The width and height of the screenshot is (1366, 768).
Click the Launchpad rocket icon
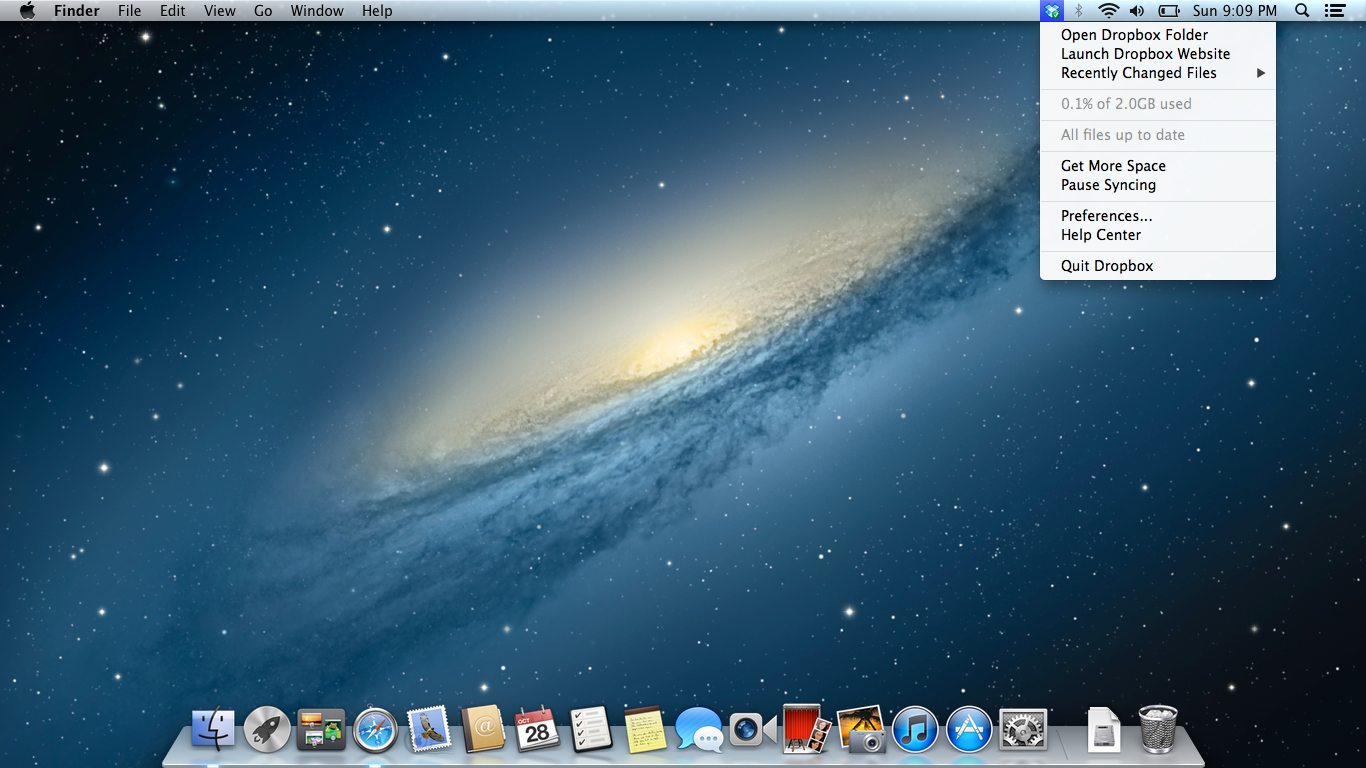click(x=267, y=730)
